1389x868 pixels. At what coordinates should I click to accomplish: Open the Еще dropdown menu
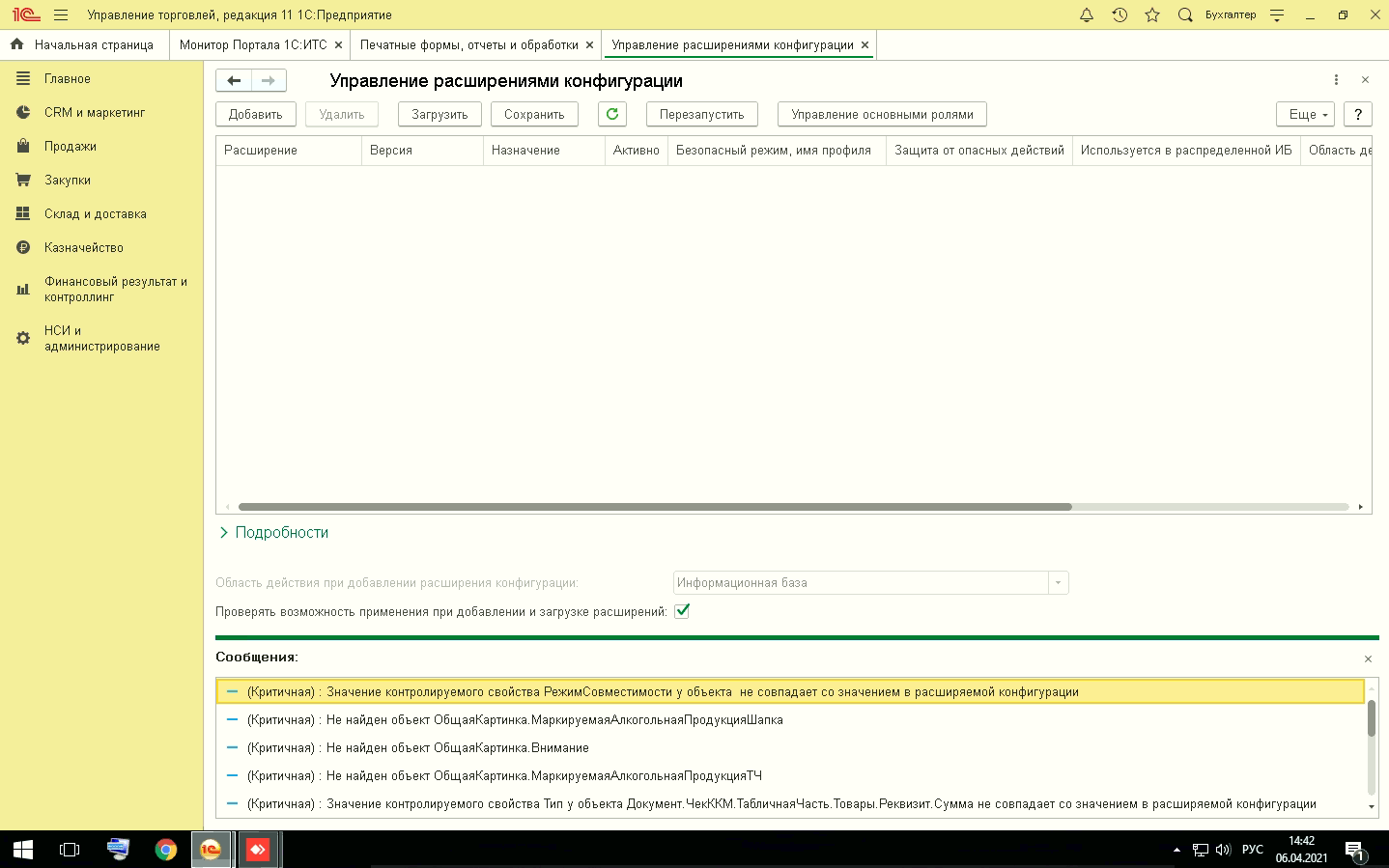1305,114
